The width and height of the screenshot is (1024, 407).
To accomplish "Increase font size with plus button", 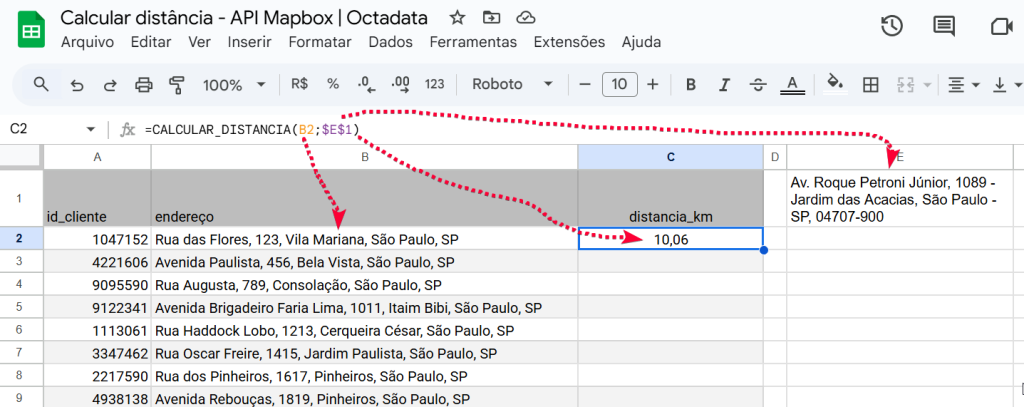I will coord(653,84).
